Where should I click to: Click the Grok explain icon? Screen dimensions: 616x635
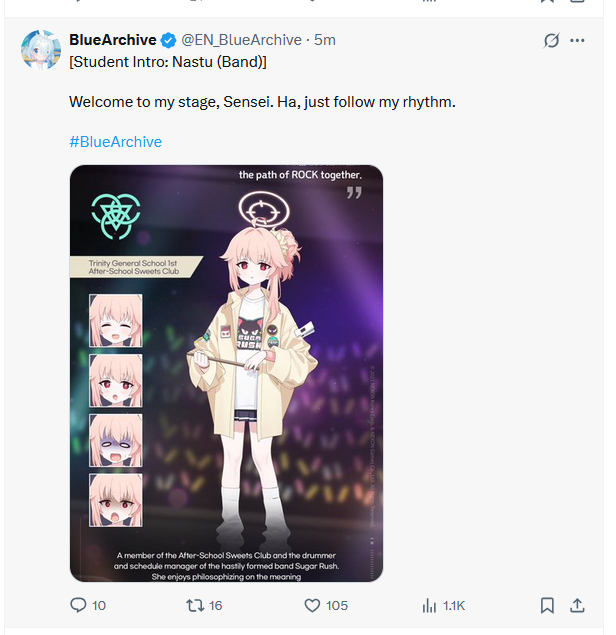point(551,40)
